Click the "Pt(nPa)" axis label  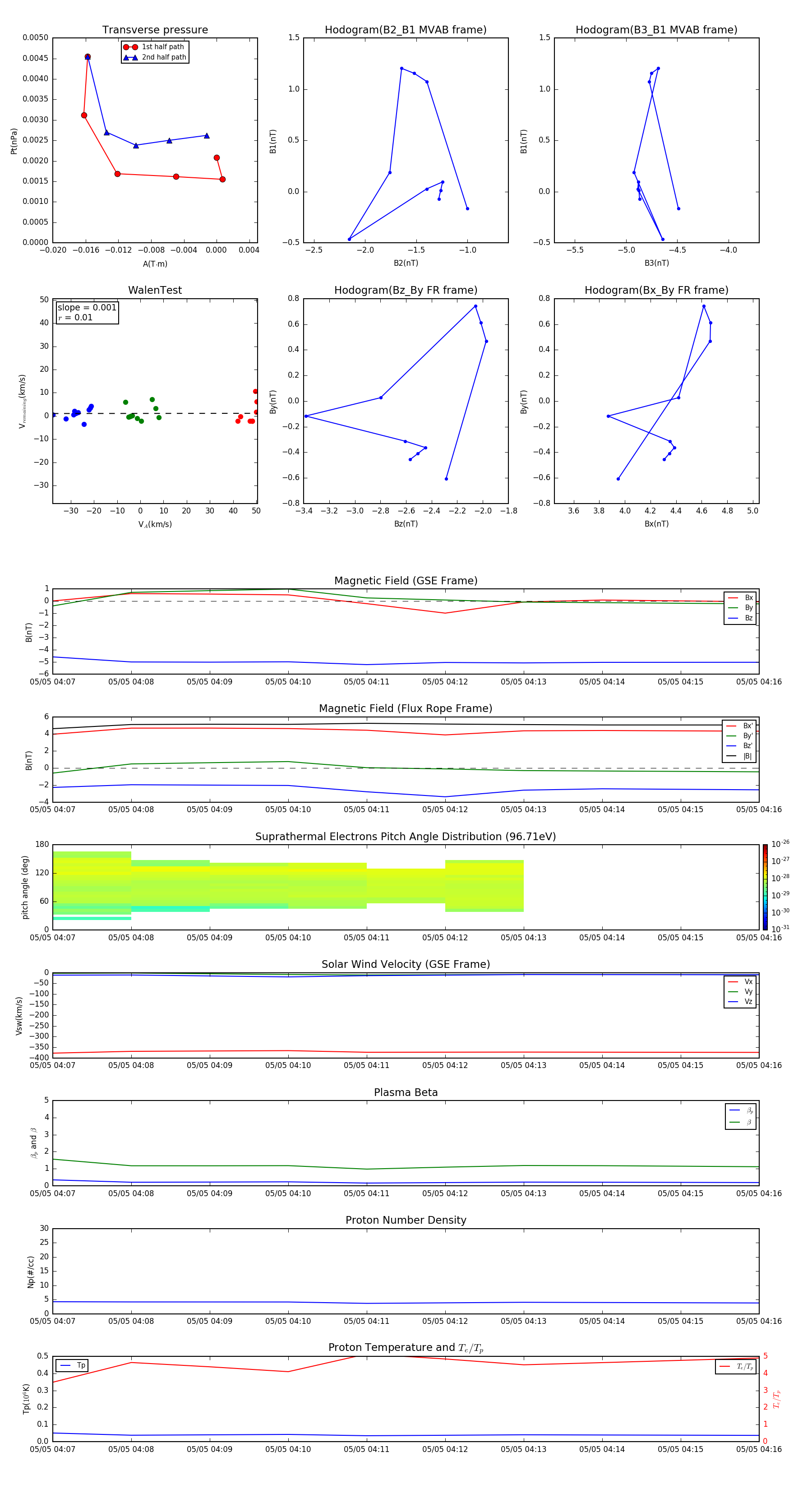(14, 140)
